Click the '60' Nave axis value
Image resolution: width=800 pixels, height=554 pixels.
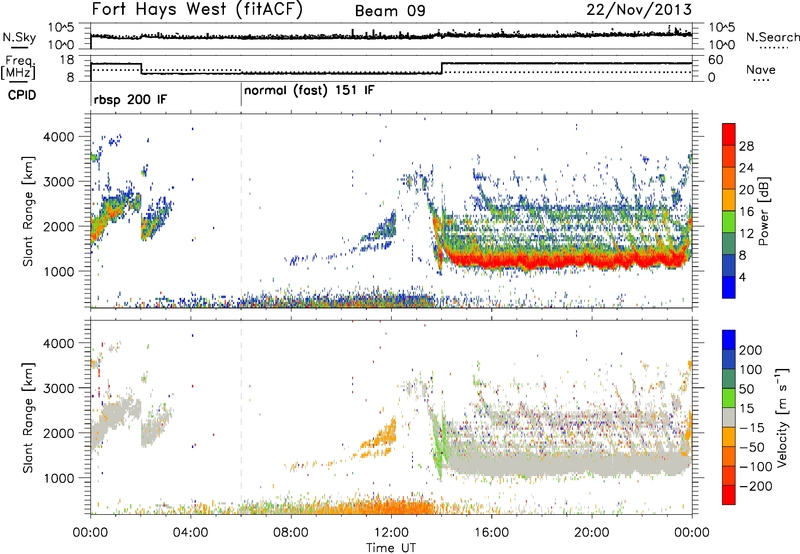coord(715,60)
